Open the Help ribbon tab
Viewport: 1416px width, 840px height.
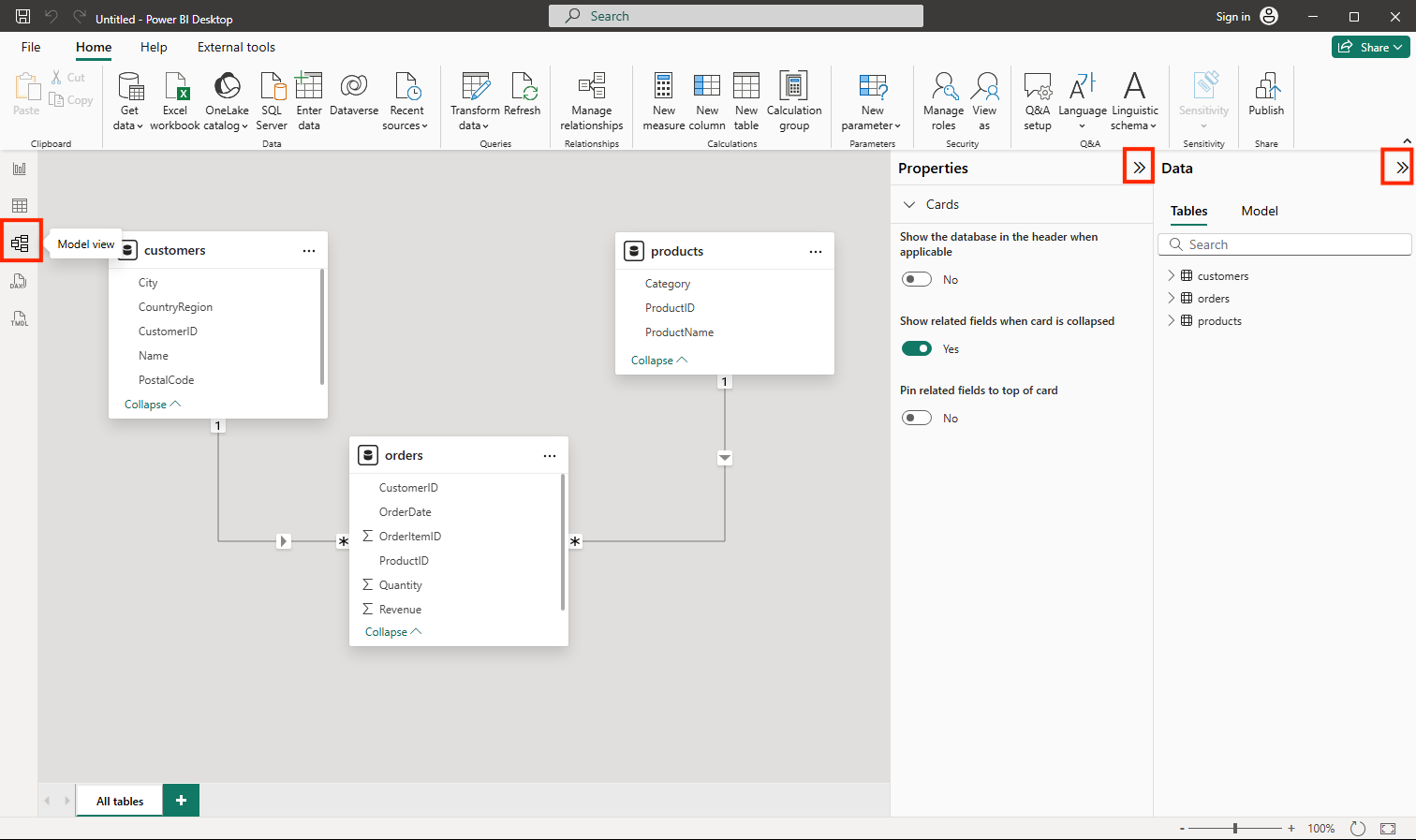154,47
